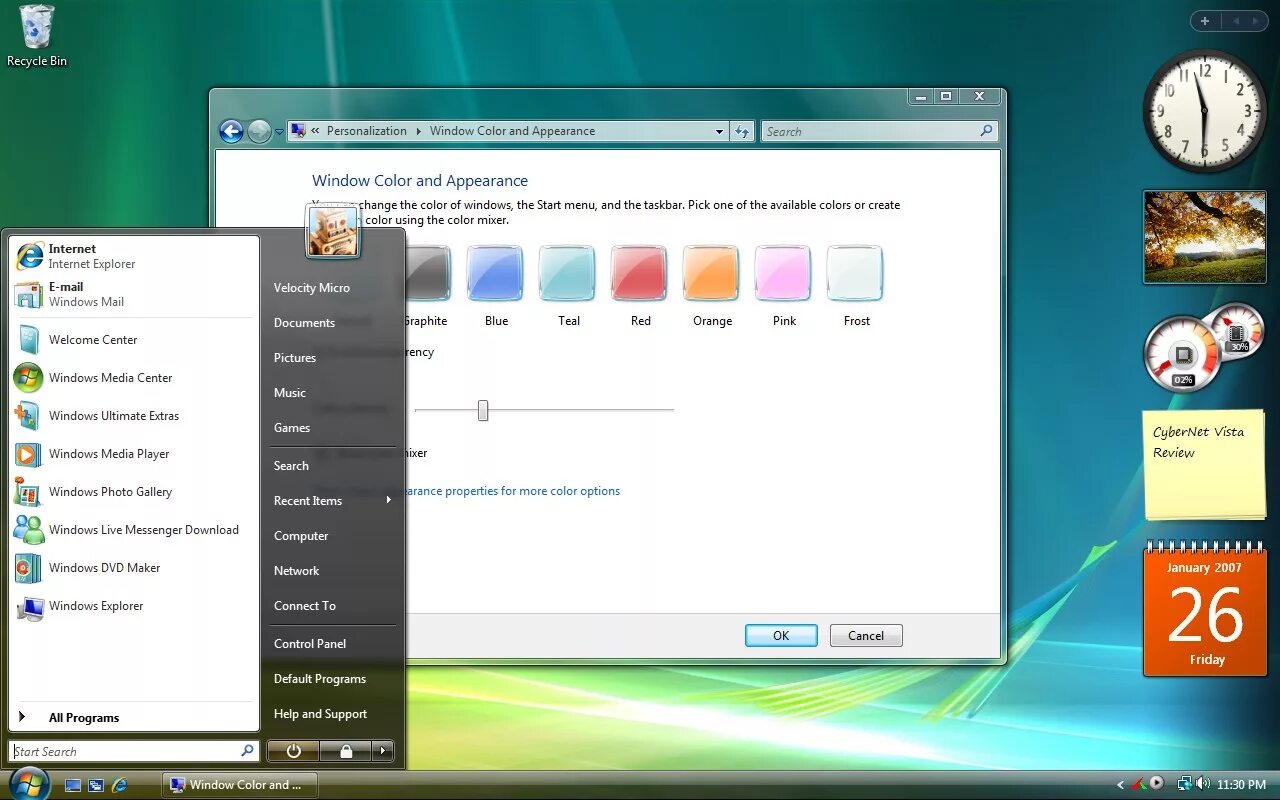Click the Search field in Personalization window
The height and width of the screenshot is (800, 1280).
pos(879,131)
